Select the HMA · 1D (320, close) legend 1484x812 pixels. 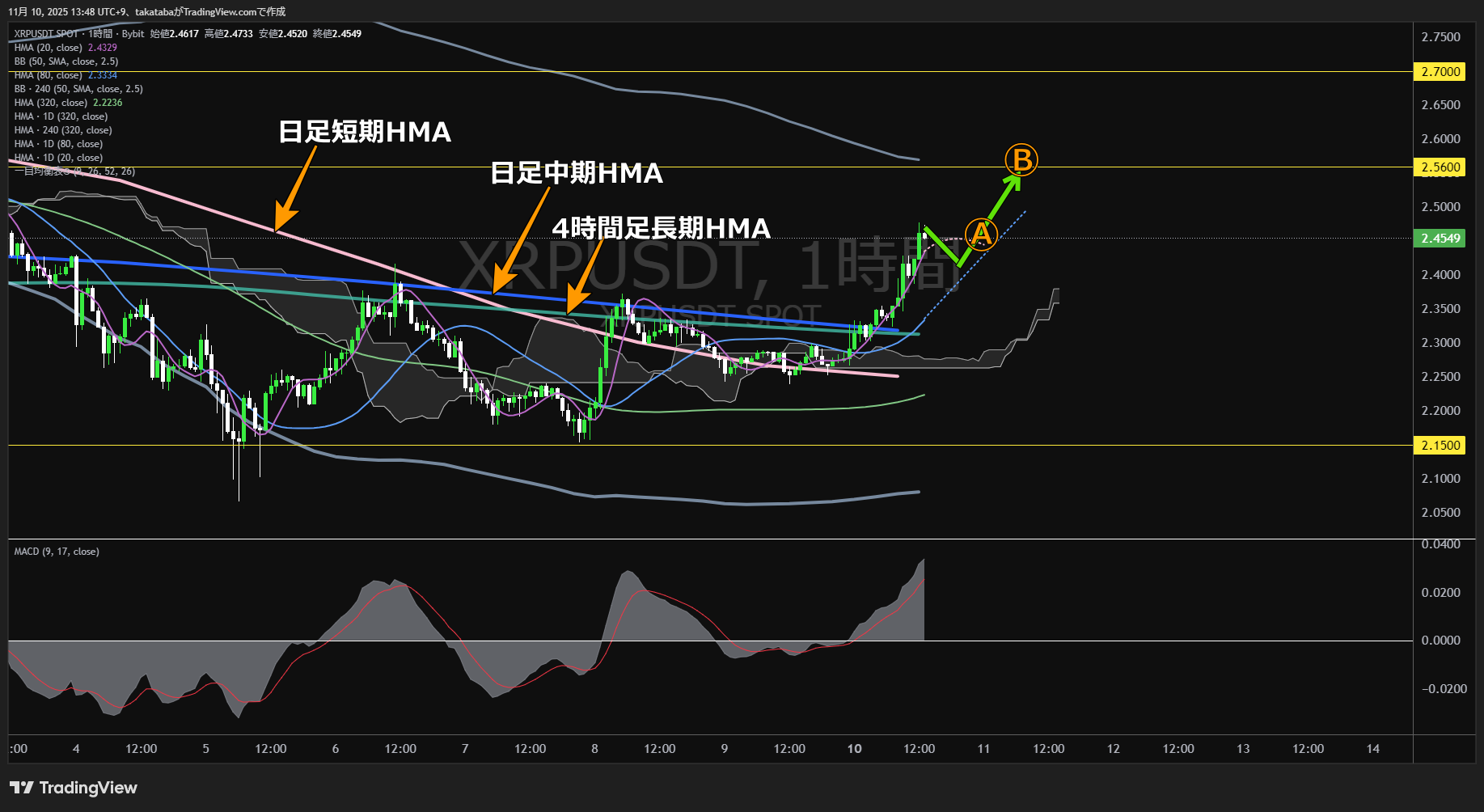pos(61,116)
